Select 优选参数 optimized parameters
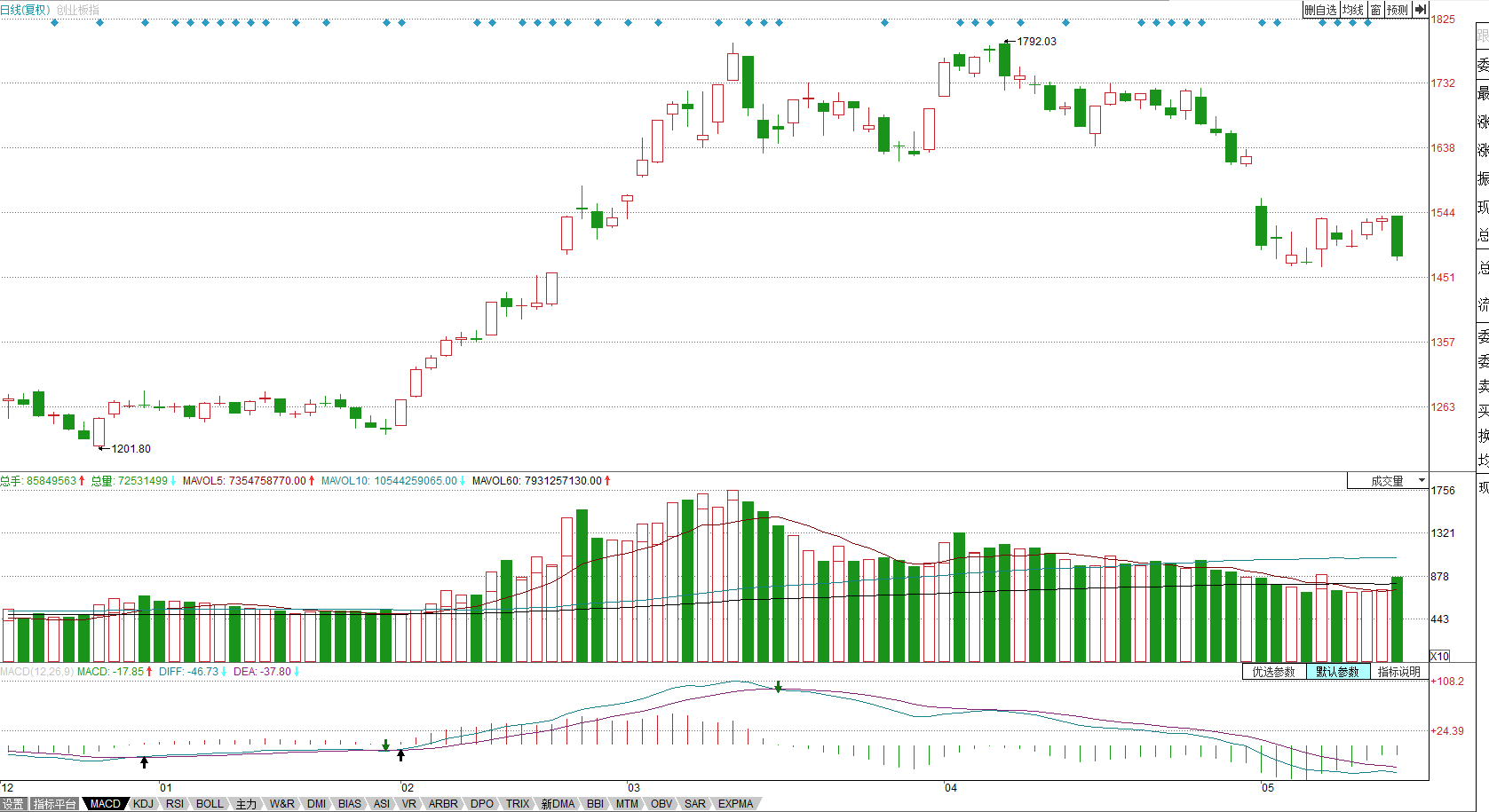The image size is (1489, 812). coord(1274,672)
